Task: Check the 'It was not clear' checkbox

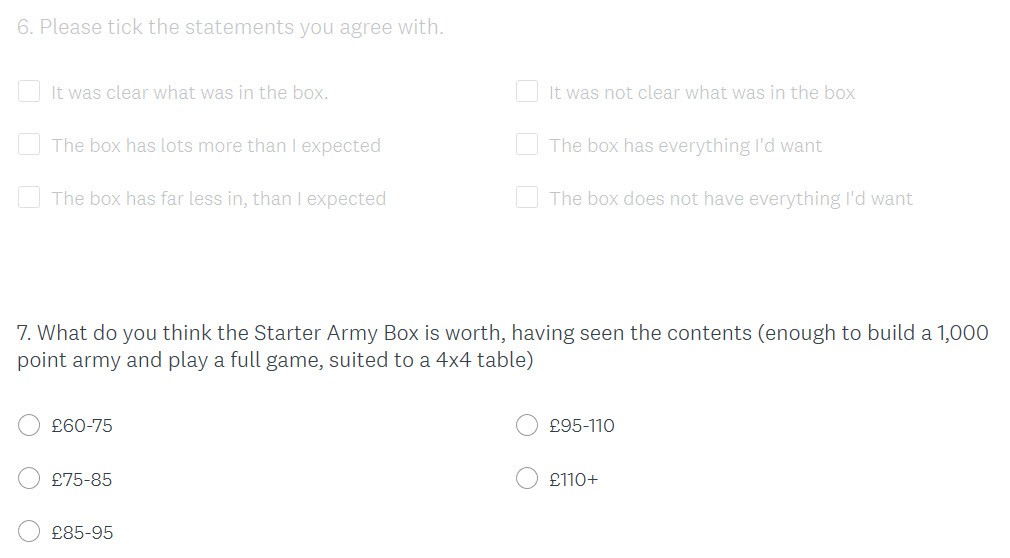Action: coord(527,92)
